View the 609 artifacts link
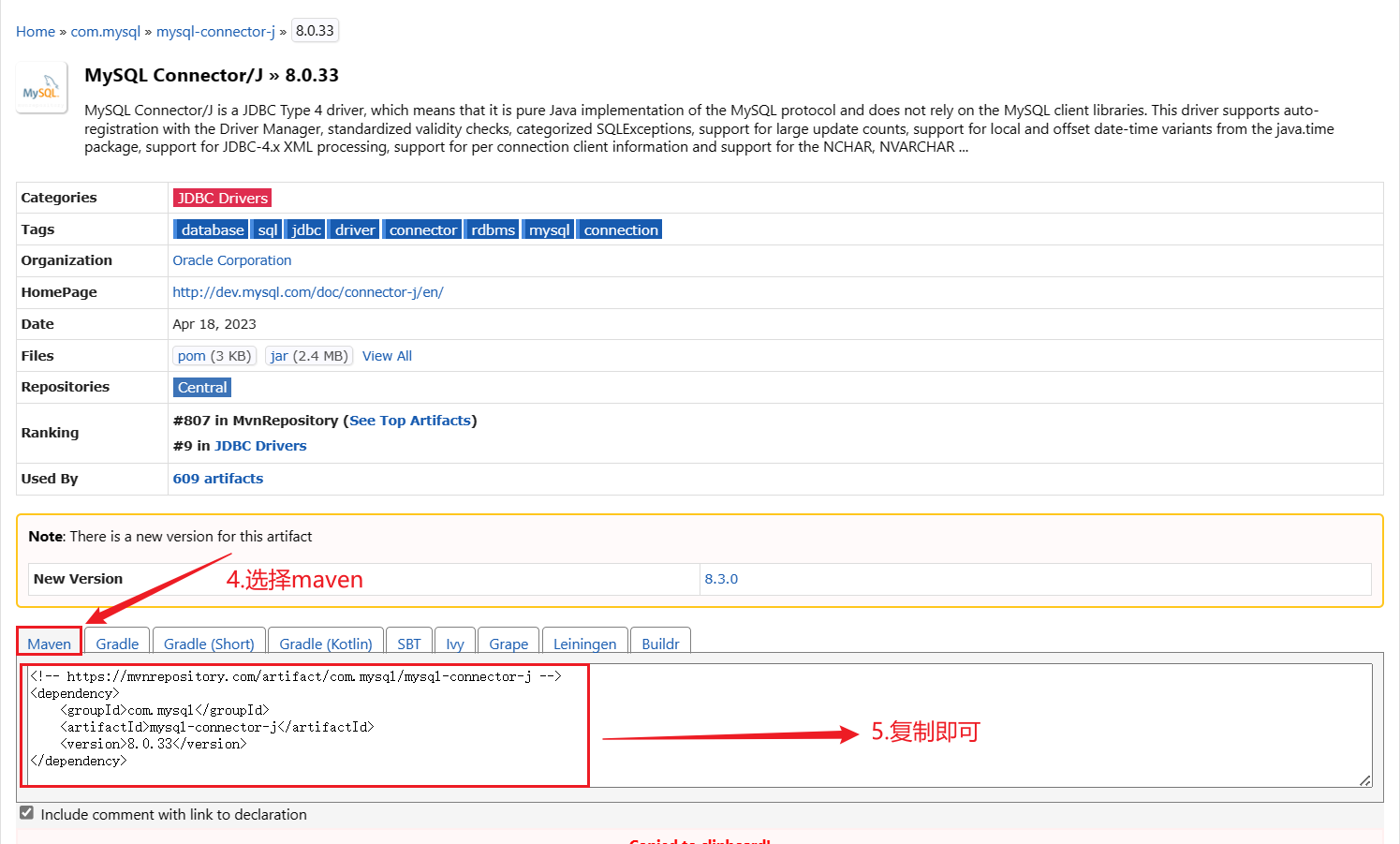Screen dimensions: 1400x844 coord(218,479)
